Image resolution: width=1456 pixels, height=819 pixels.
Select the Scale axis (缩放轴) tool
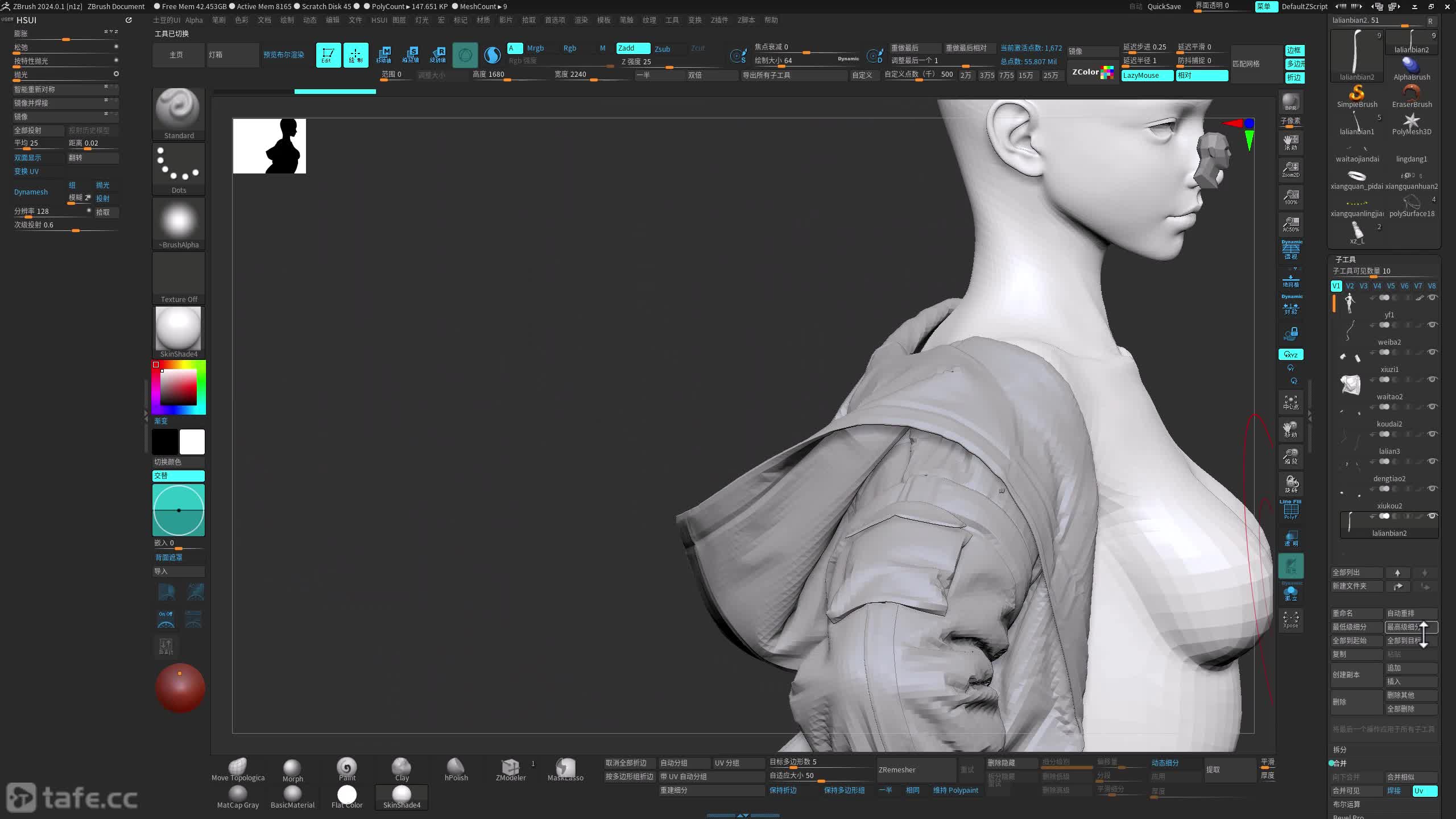411,55
